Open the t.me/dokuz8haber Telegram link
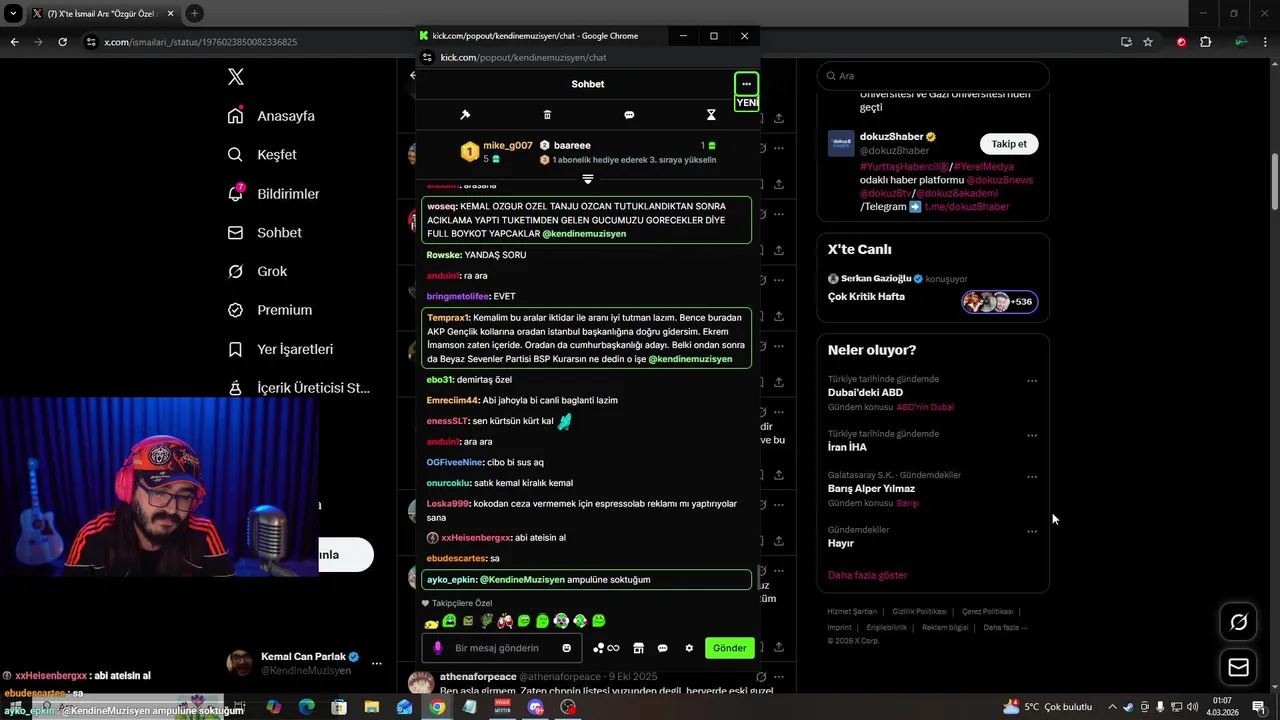The height and width of the screenshot is (720, 1280). [966, 207]
